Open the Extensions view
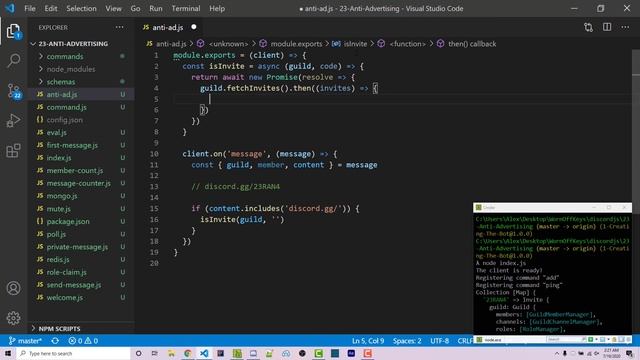Viewport: 640px width, 360px height. pos(13,151)
